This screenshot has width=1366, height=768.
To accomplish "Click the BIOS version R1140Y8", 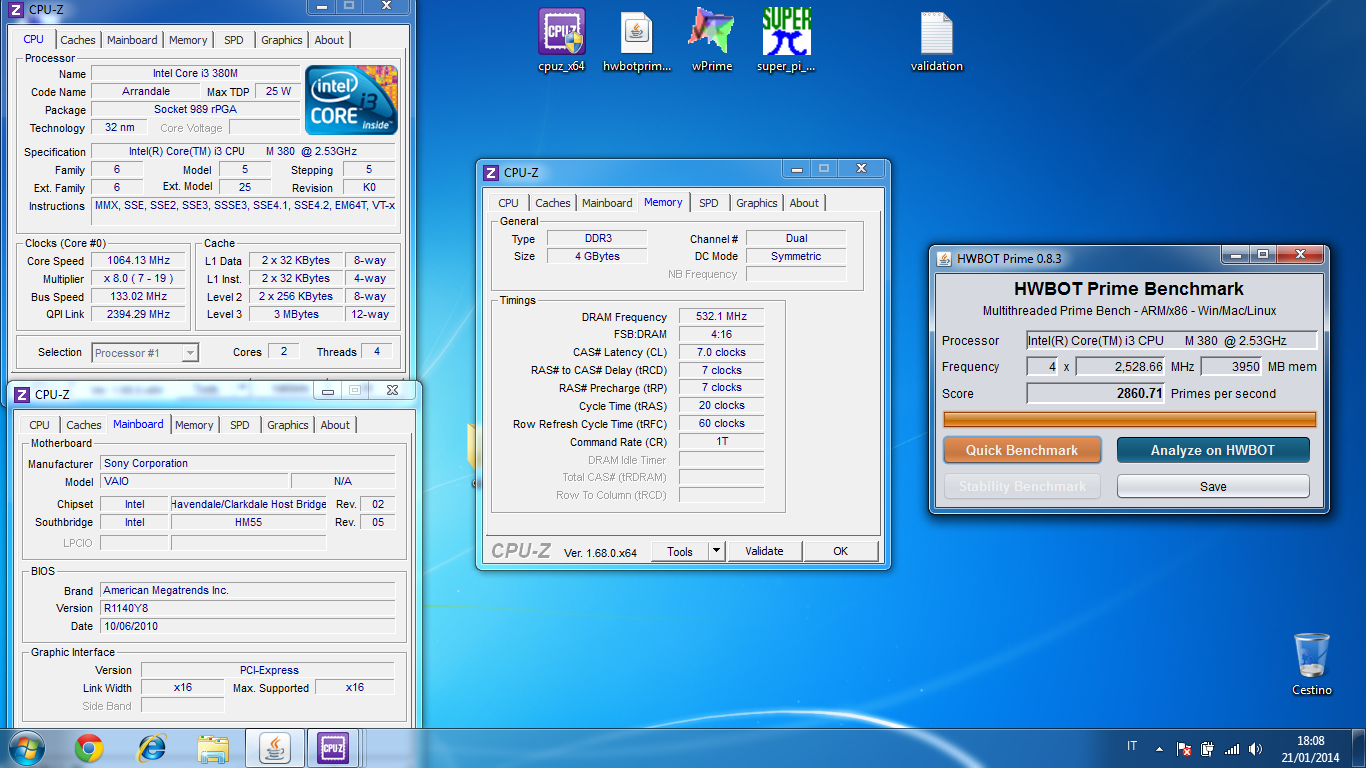I will pyautogui.click(x=248, y=608).
